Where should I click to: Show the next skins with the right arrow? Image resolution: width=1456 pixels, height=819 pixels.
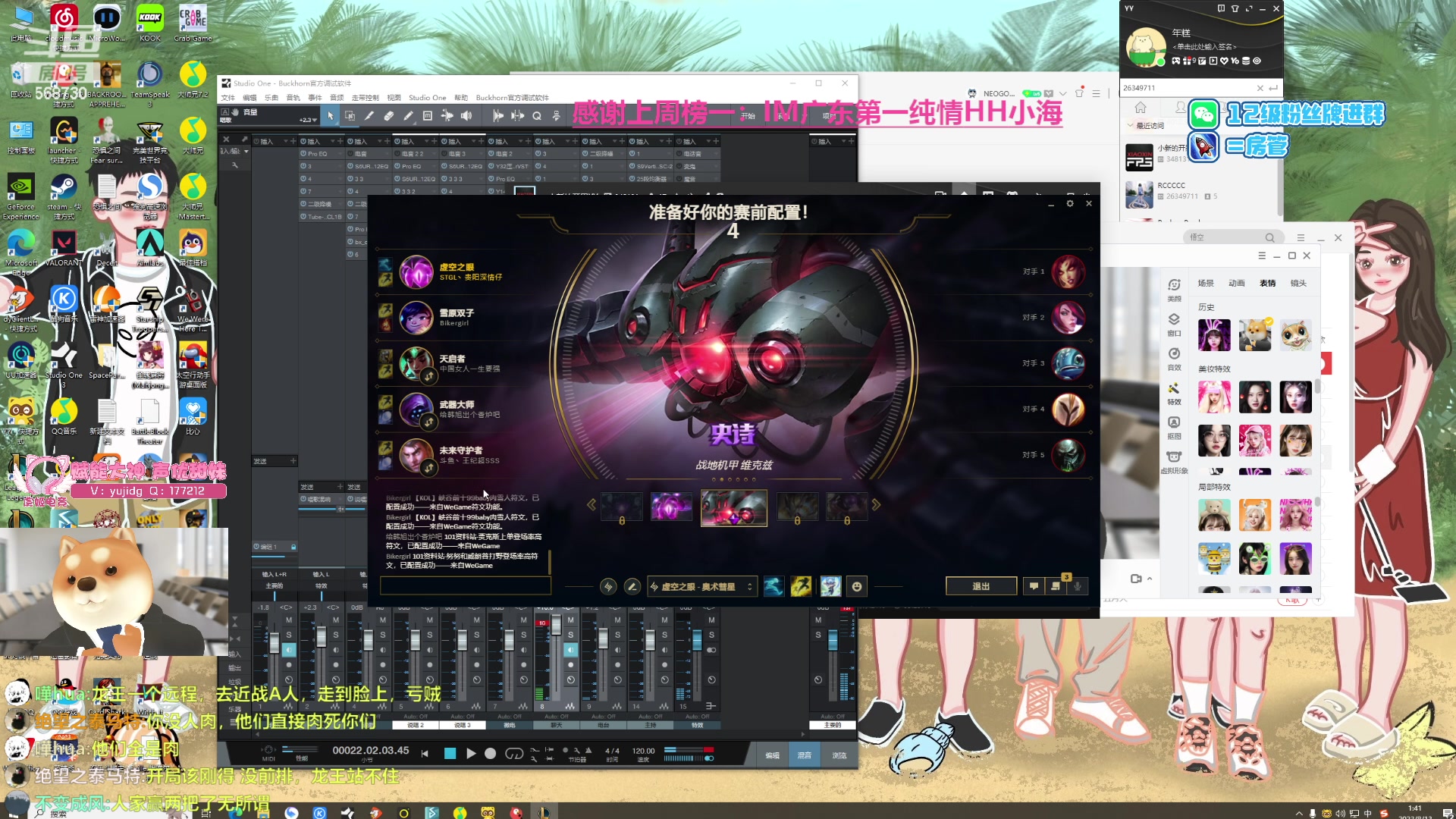(x=876, y=504)
